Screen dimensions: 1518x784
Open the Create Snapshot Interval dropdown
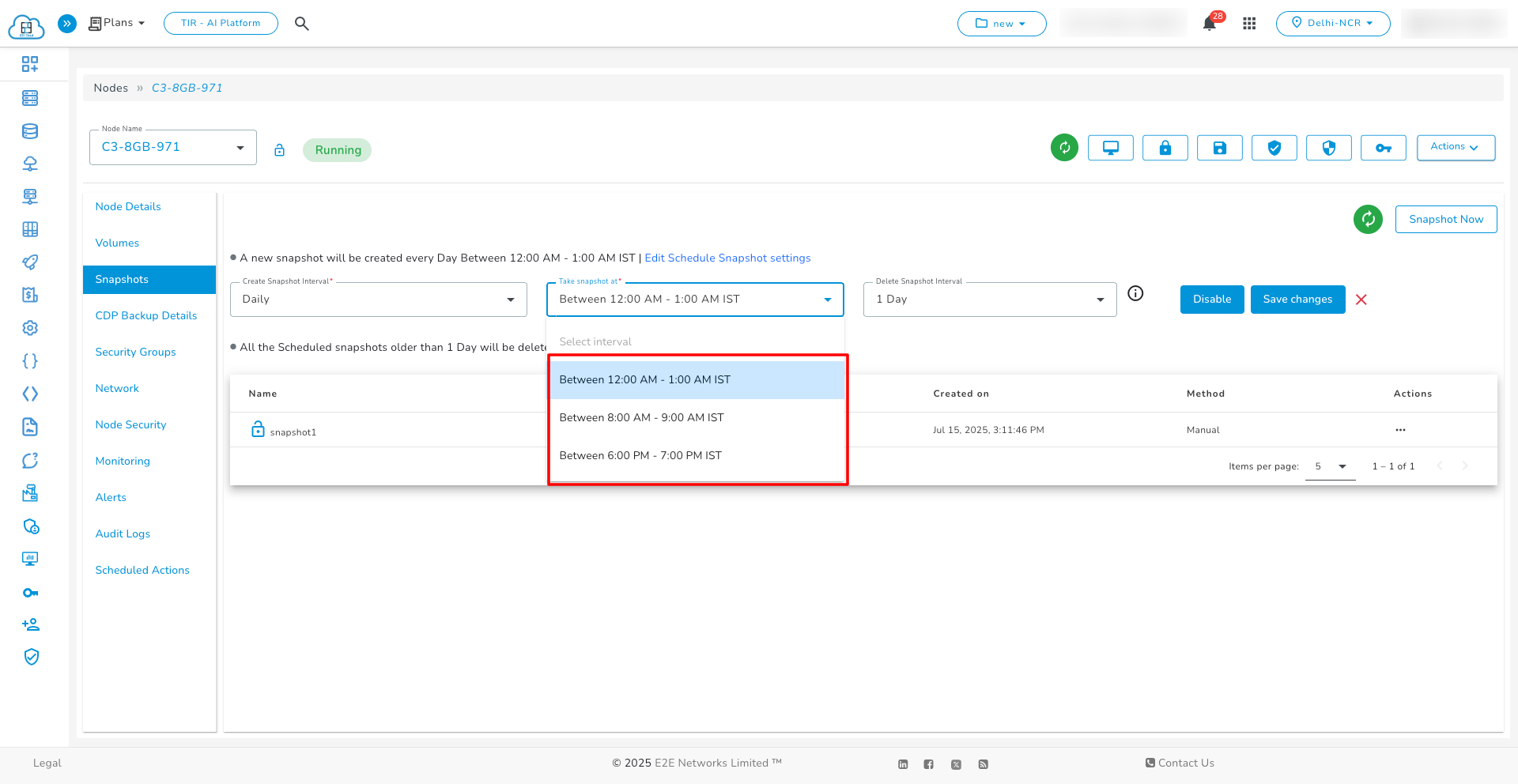pyautogui.click(x=378, y=299)
